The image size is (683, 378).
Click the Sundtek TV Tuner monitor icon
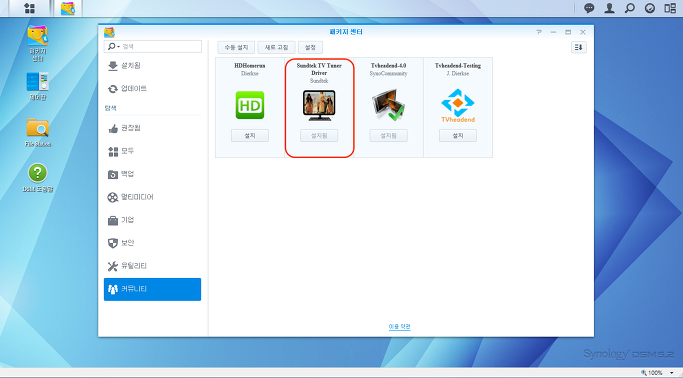click(319, 105)
